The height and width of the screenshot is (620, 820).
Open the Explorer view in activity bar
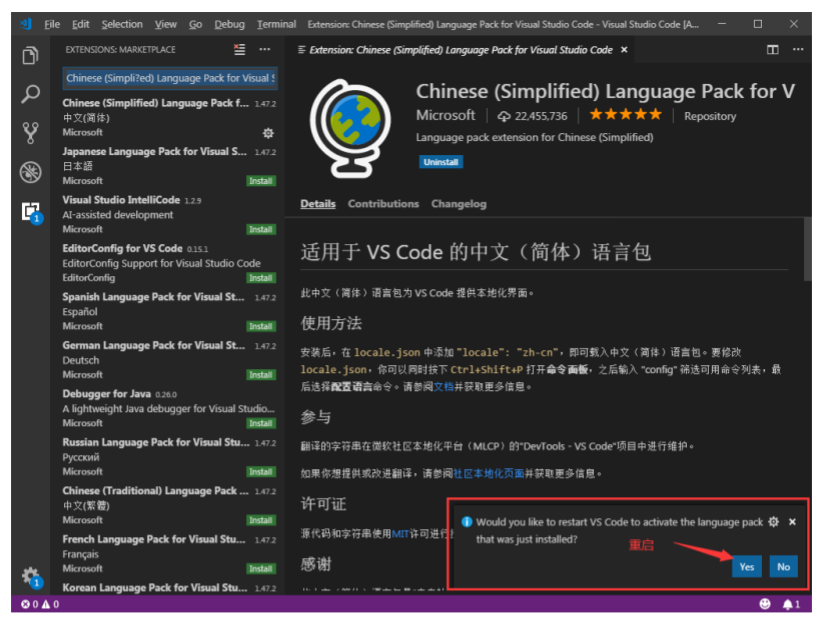(30, 55)
